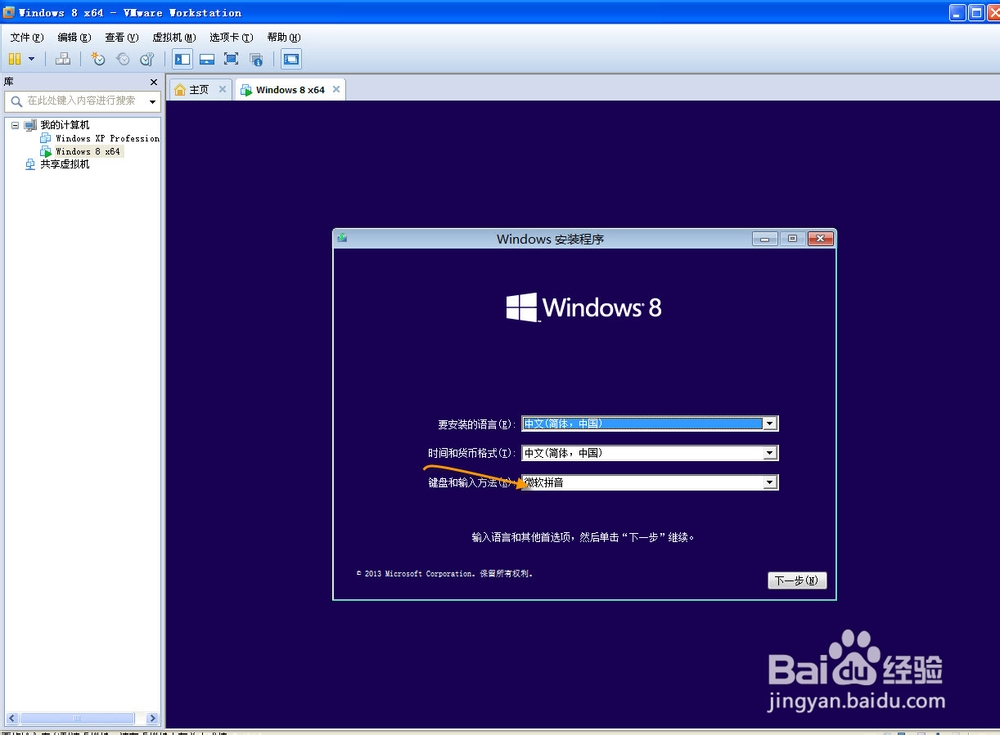Select 我的计算机 in the library tree
Viewport: 1000px width, 735px height.
[64, 125]
